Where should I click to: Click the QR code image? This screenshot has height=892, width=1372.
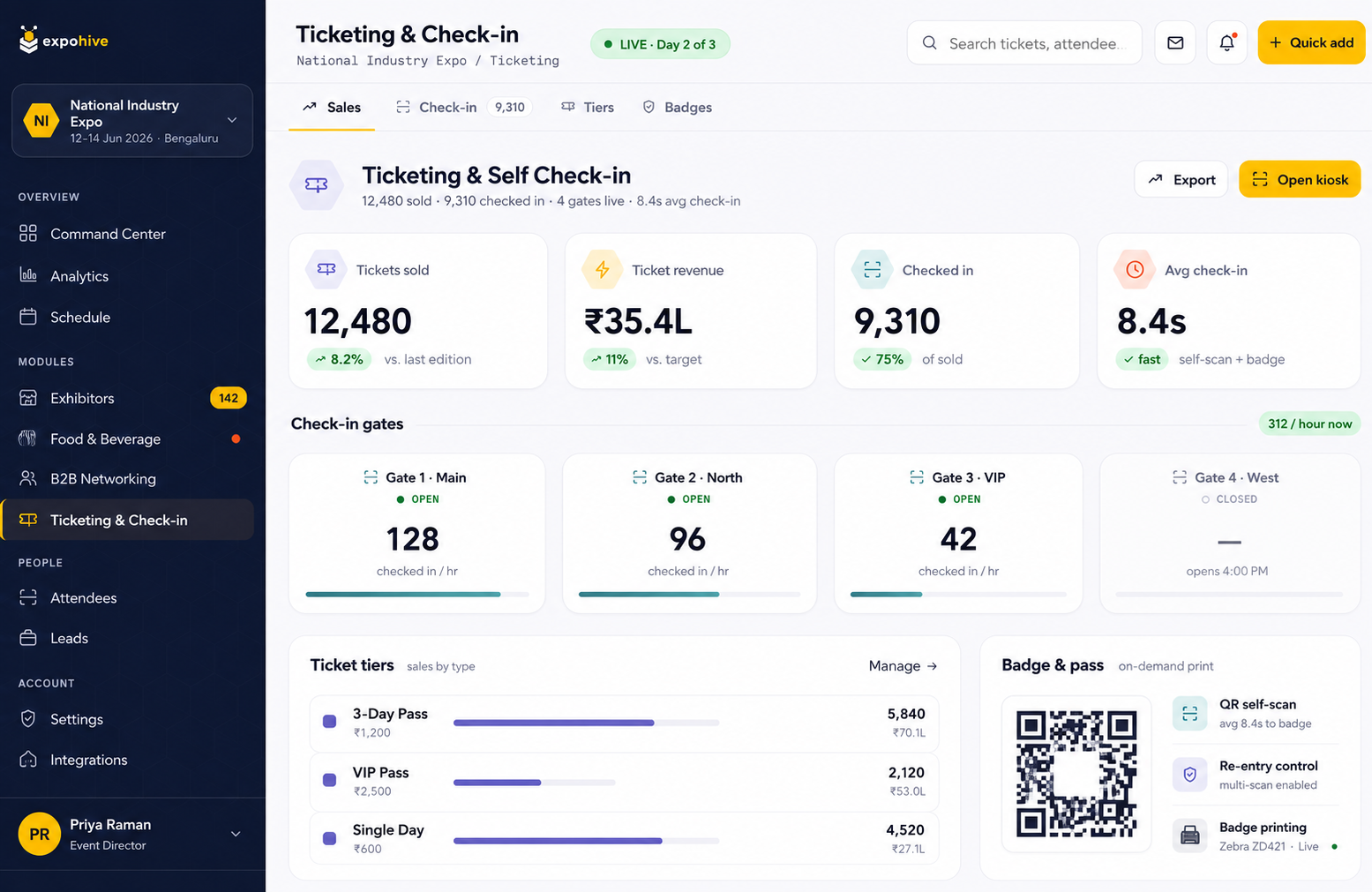point(1076,774)
